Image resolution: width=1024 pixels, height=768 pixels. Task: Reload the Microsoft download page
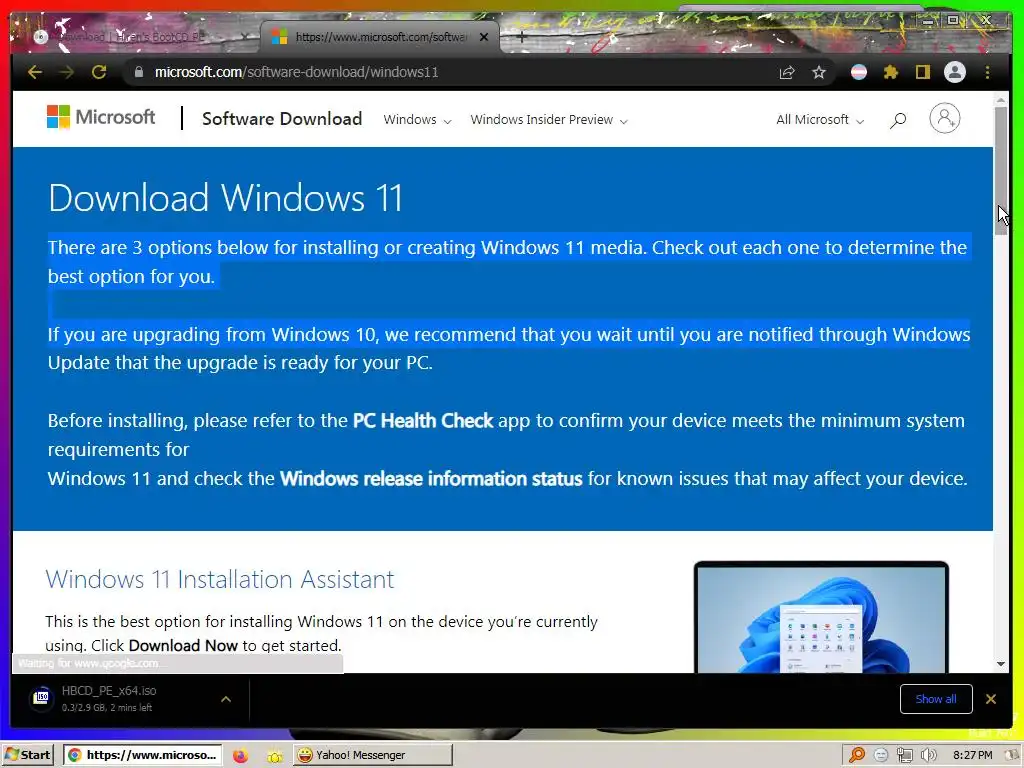click(x=99, y=72)
